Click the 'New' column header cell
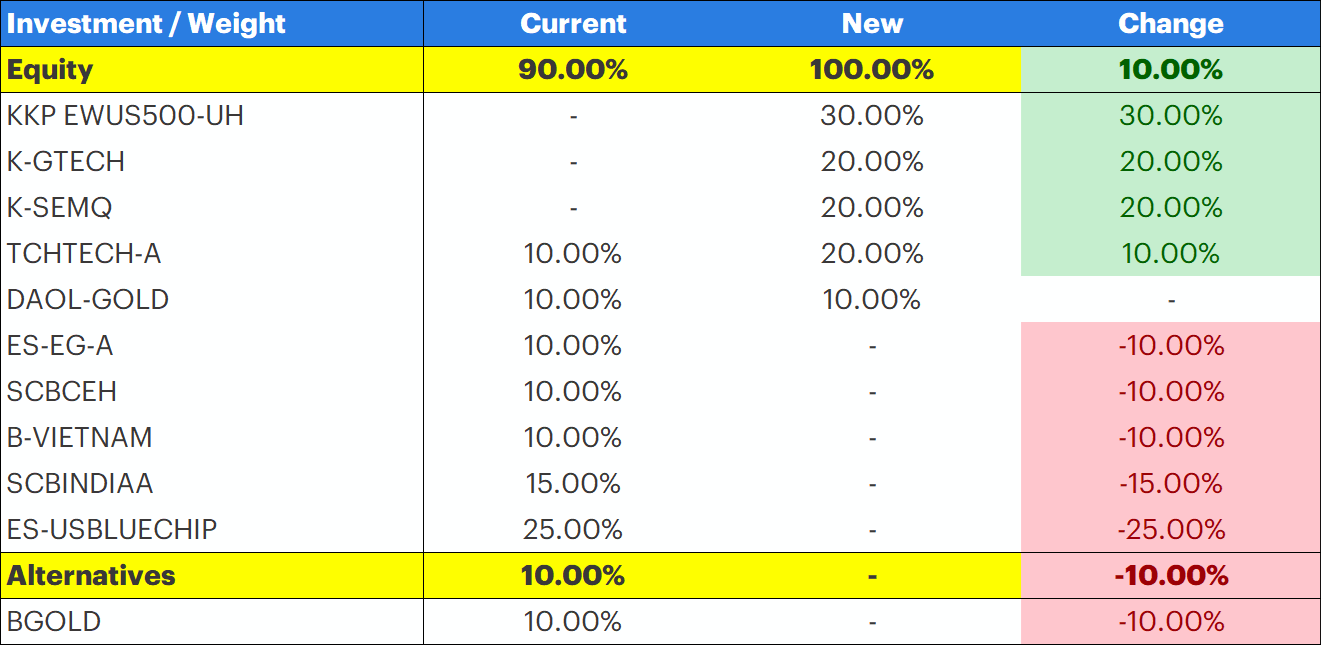Image resolution: width=1321 pixels, height=645 pixels. [x=872, y=23]
